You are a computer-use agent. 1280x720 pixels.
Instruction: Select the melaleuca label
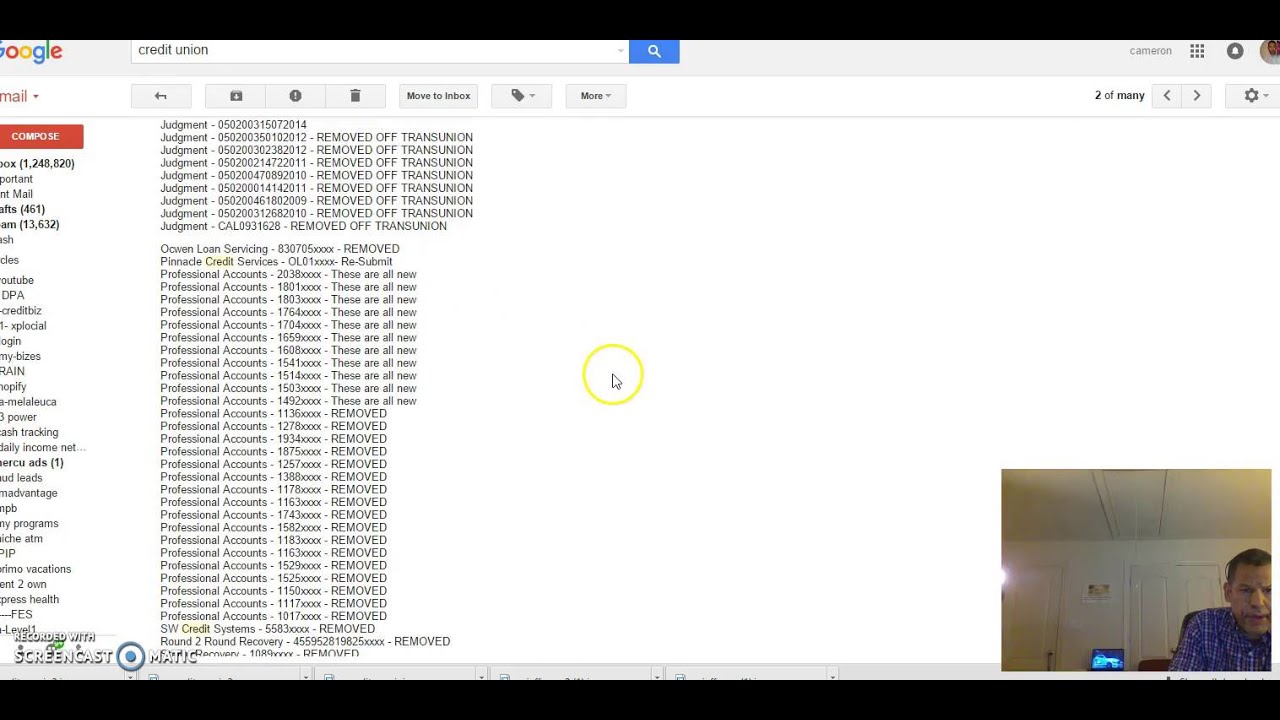28,402
